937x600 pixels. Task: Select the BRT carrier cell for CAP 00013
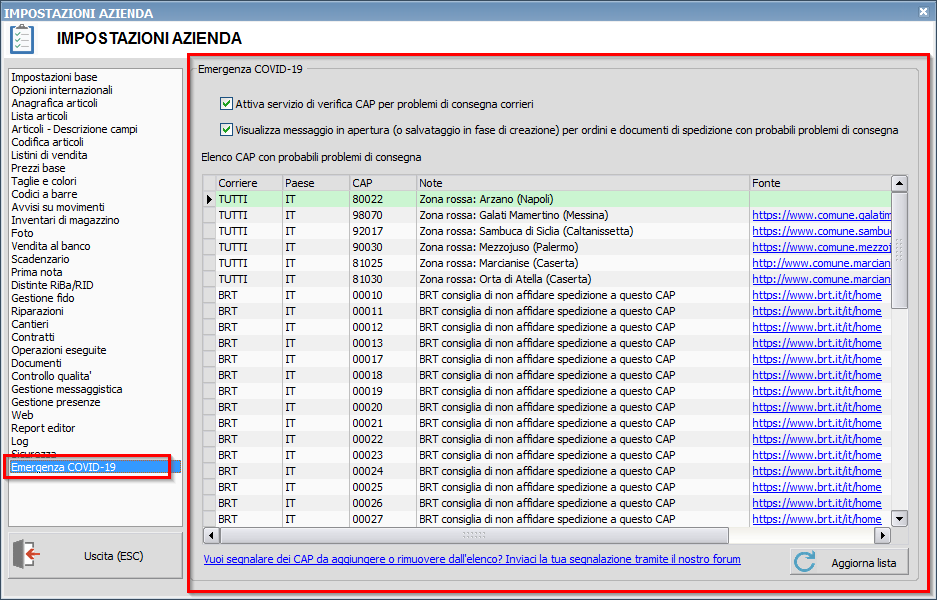250,343
